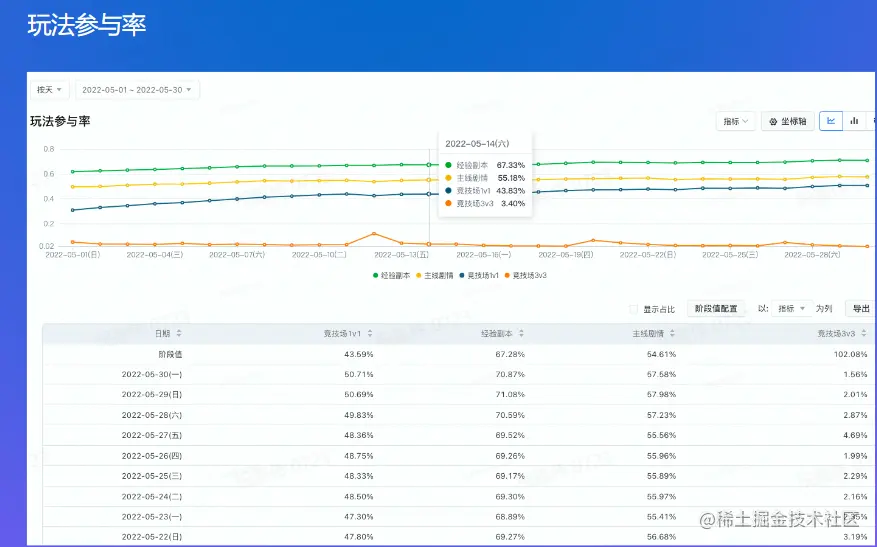Select the 2022-05-25(三) date cell
Viewport: 877px width, 547px height.
coord(152,476)
